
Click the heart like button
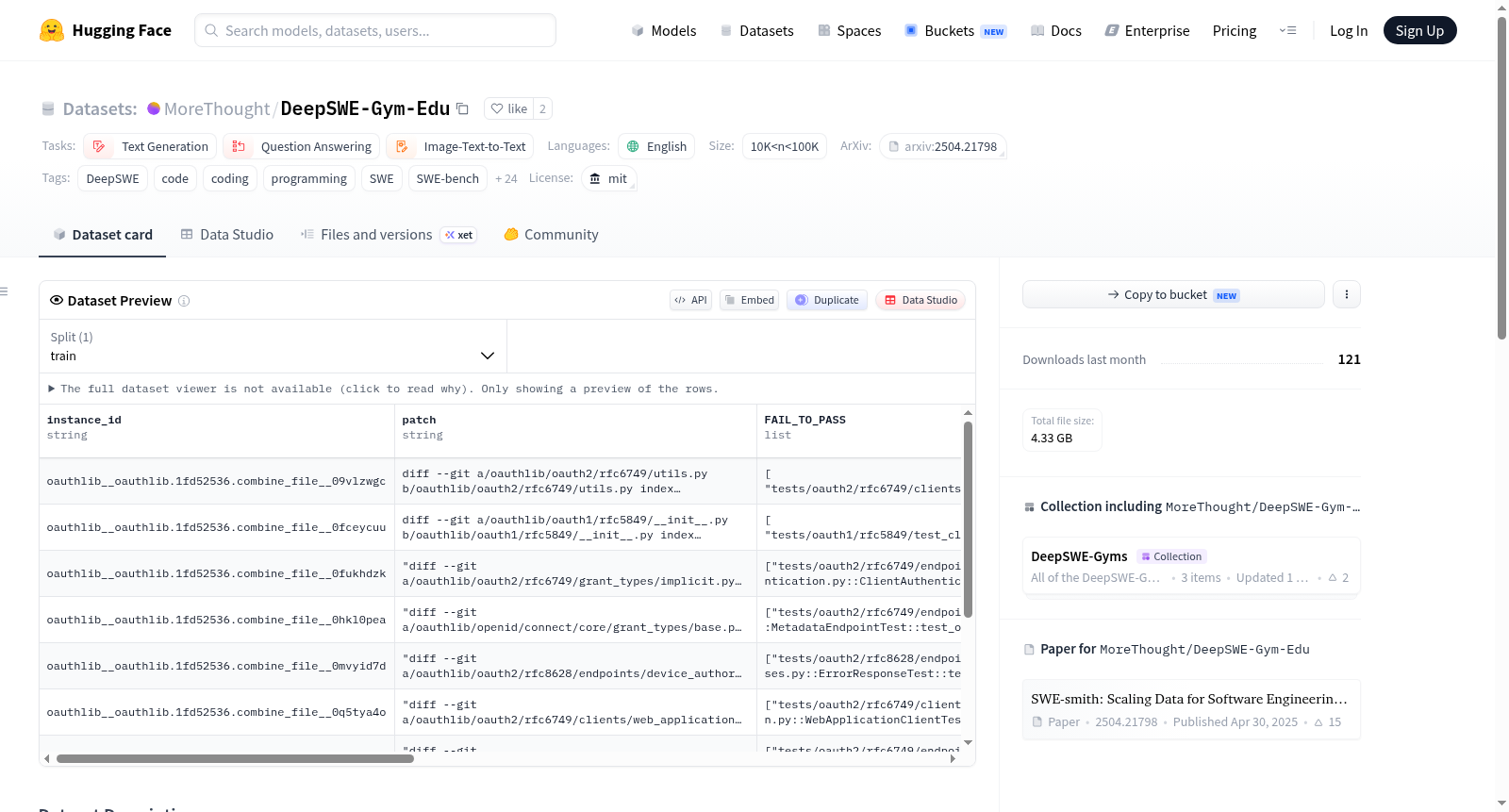509,108
